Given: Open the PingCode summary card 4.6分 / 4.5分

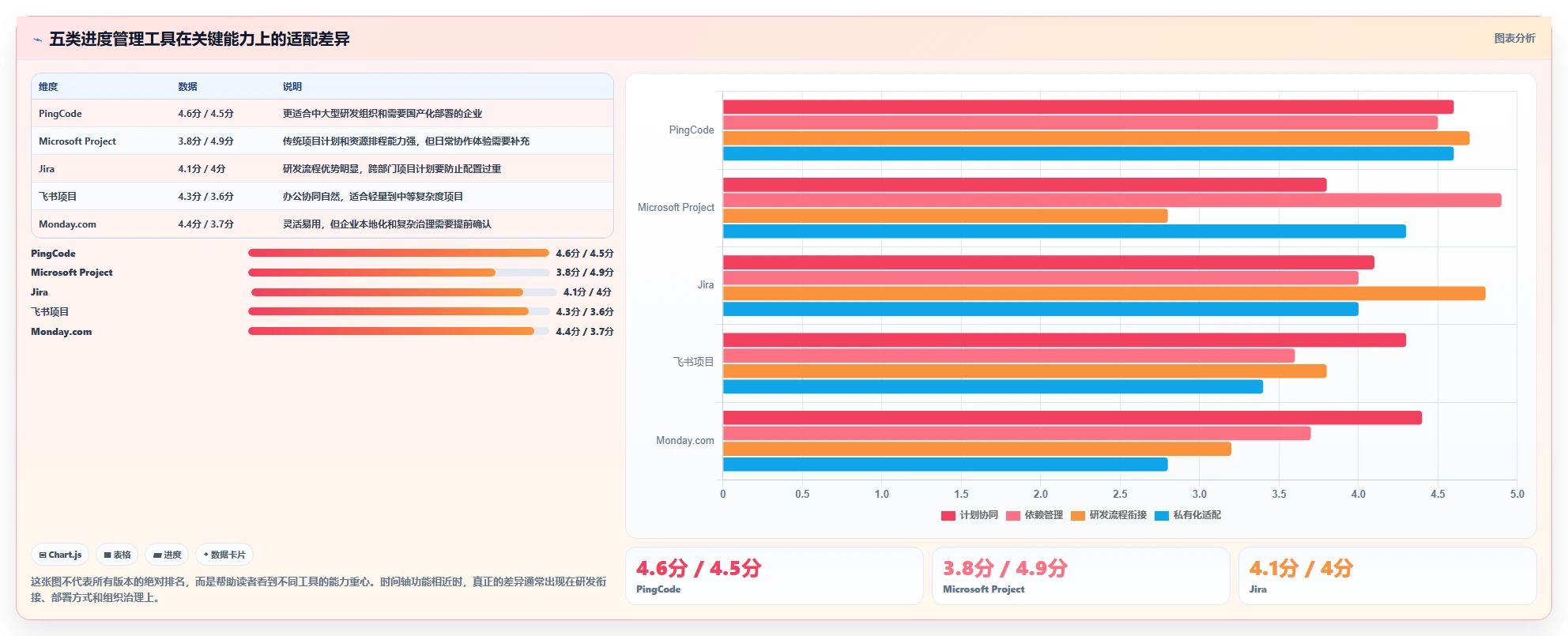Looking at the screenshot, I should [x=775, y=576].
